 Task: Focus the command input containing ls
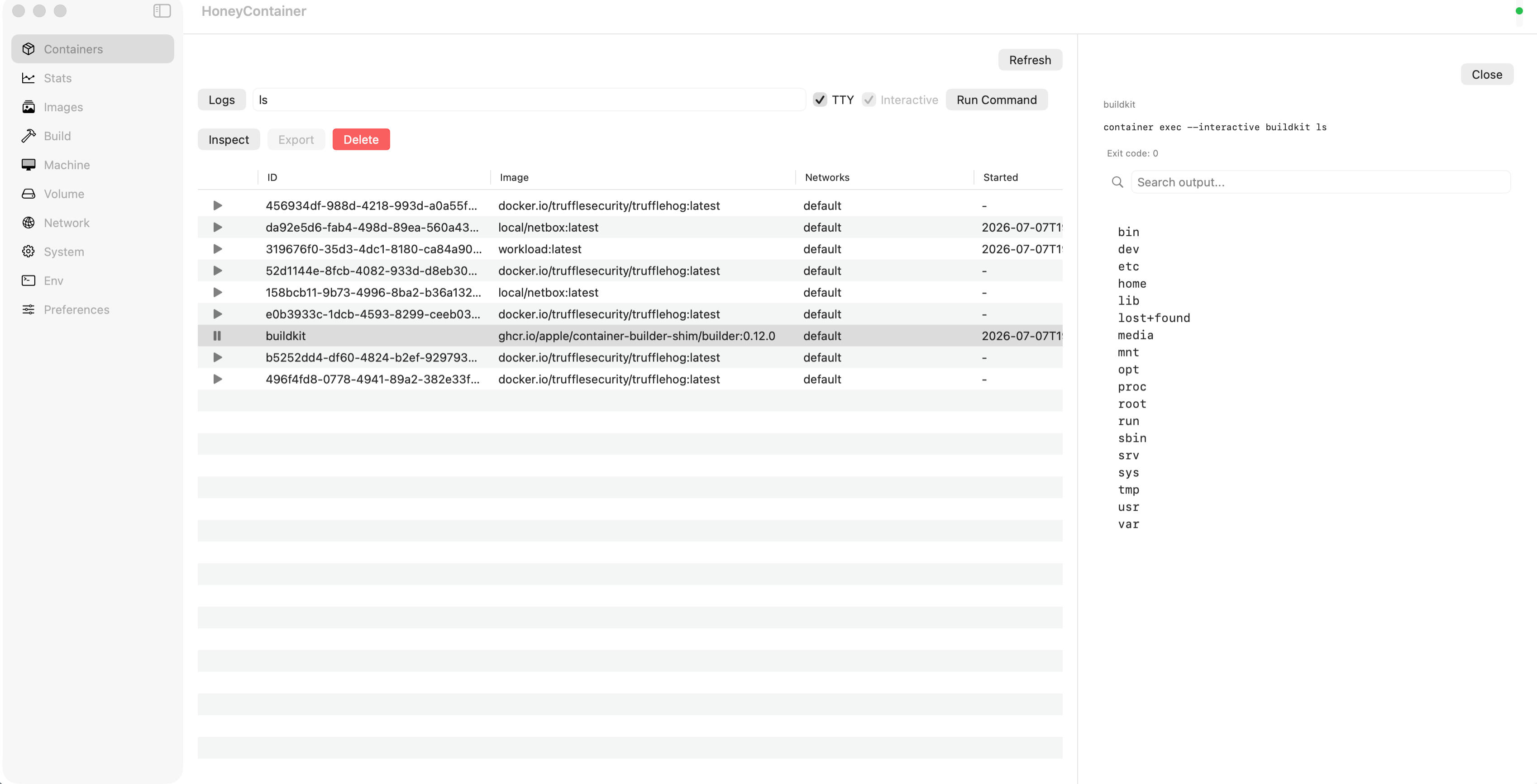click(x=529, y=100)
